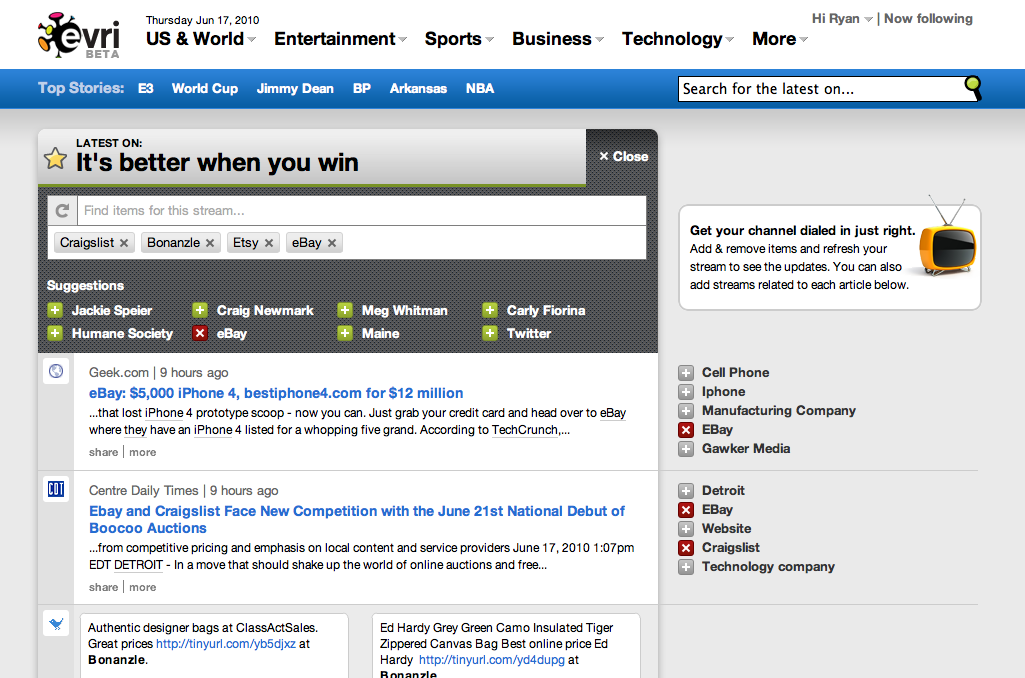The width and height of the screenshot is (1025, 678).
Task: Click the Centre Daily Times source icon
Action: coord(56,489)
